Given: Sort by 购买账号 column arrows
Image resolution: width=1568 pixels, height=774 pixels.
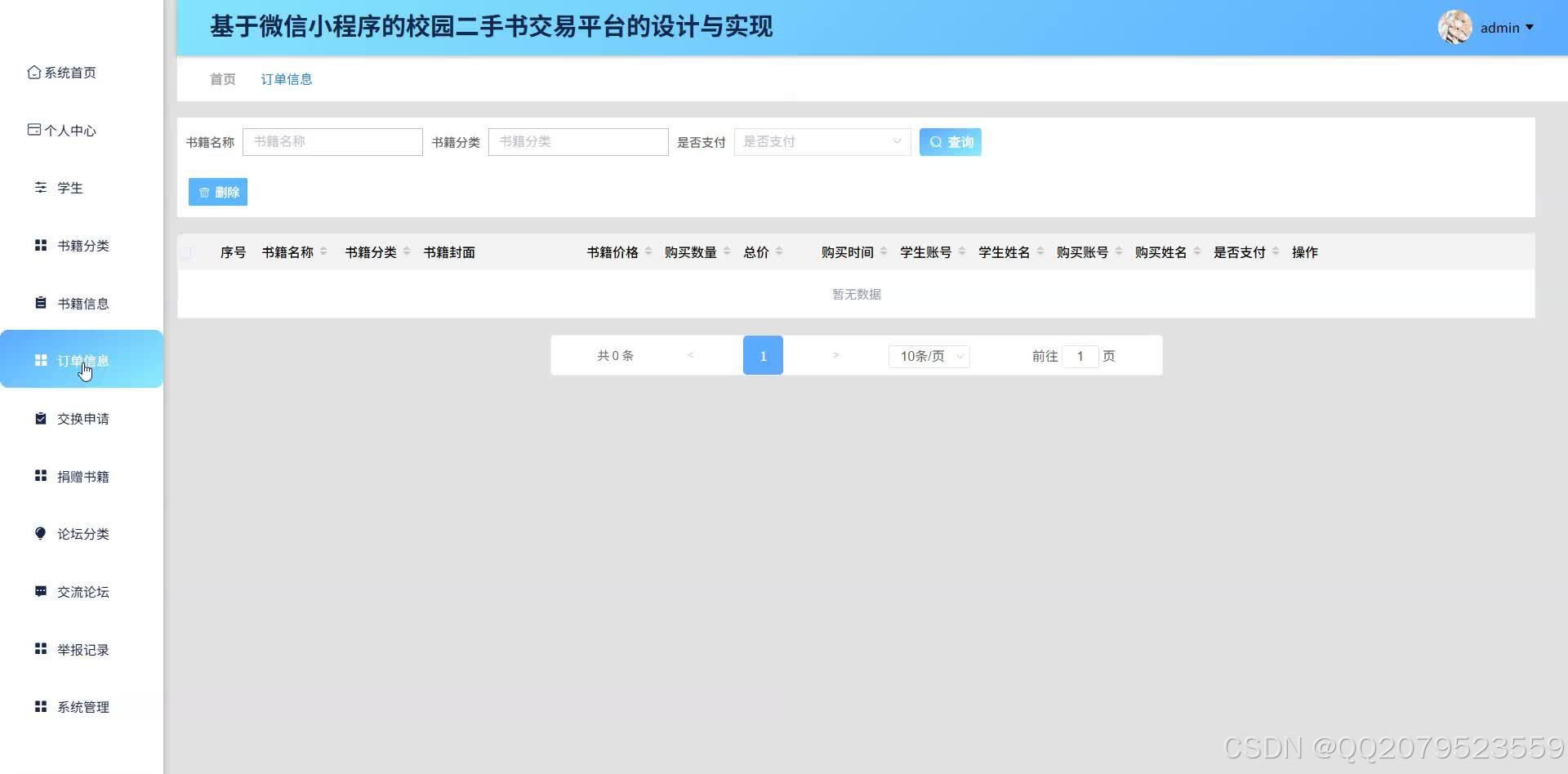Looking at the screenshot, I should click(x=1119, y=251).
